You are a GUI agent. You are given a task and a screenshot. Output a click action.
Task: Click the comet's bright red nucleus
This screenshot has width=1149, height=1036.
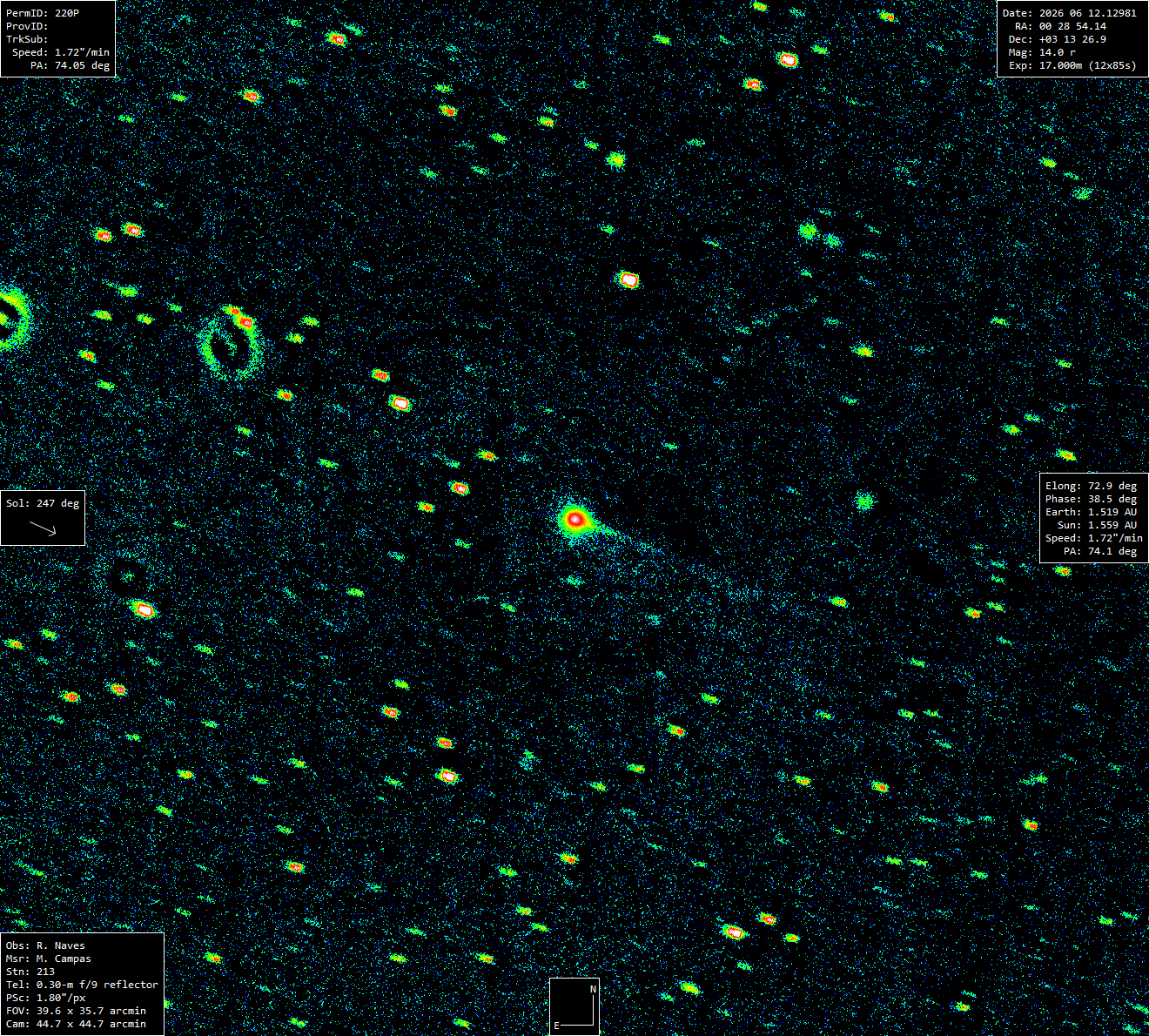(574, 520)
